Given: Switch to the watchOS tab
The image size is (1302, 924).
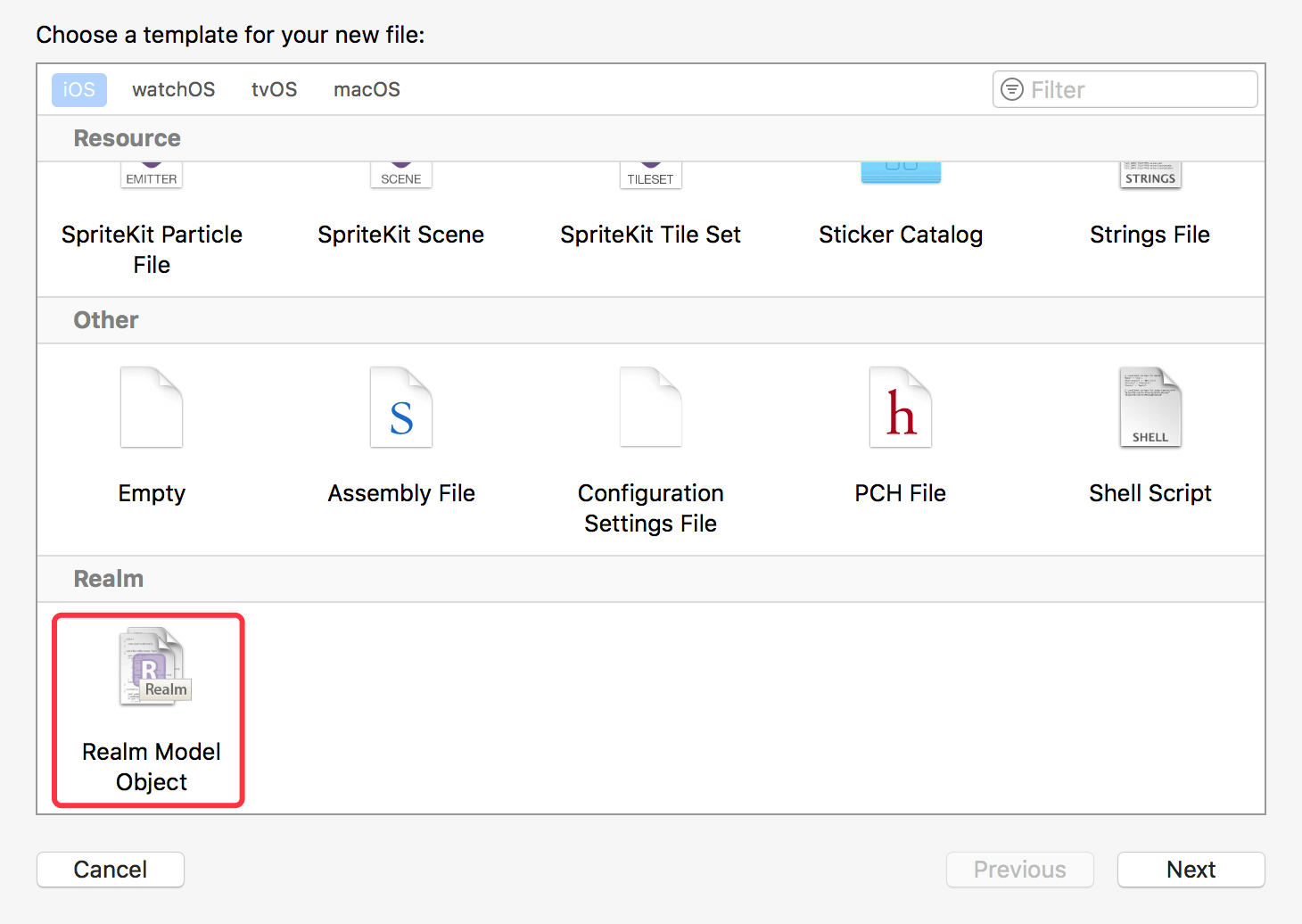Looking at the screenshot, I should [174, 90].
